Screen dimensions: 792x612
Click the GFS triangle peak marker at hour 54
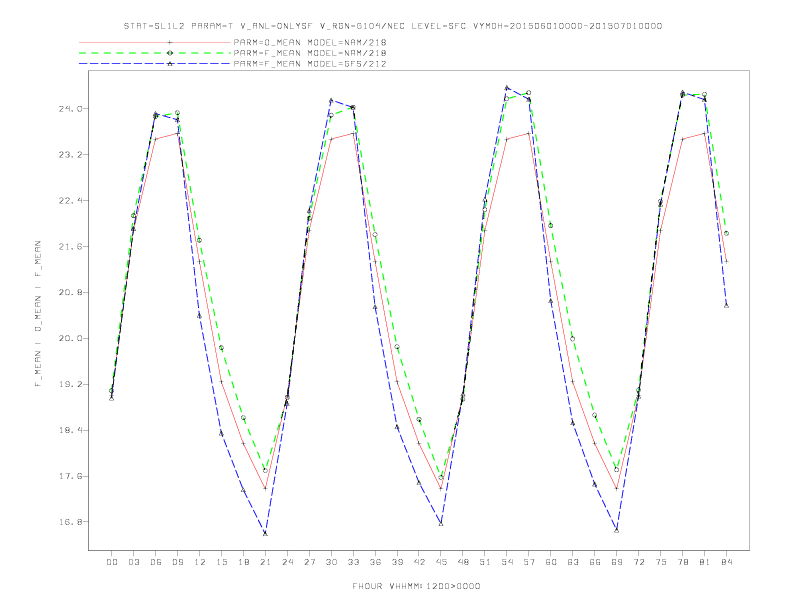[x=507, y=88]
